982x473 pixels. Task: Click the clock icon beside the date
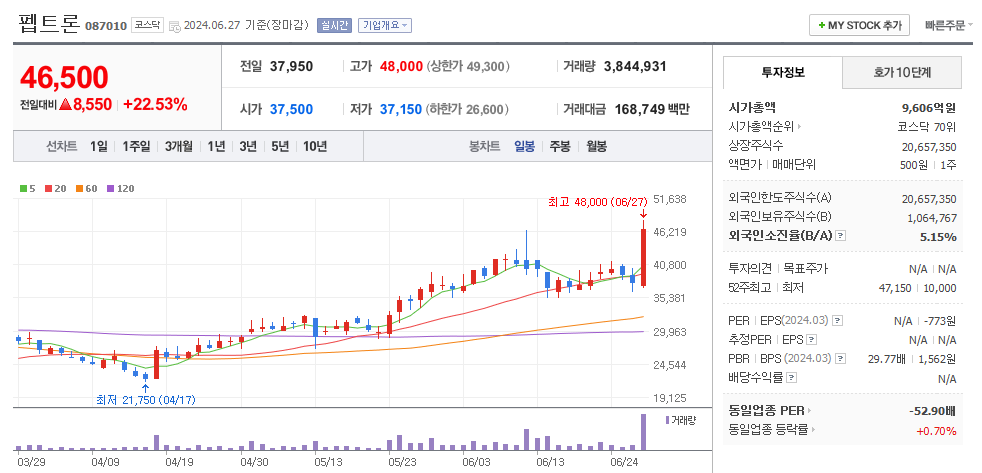pos(175,26)
